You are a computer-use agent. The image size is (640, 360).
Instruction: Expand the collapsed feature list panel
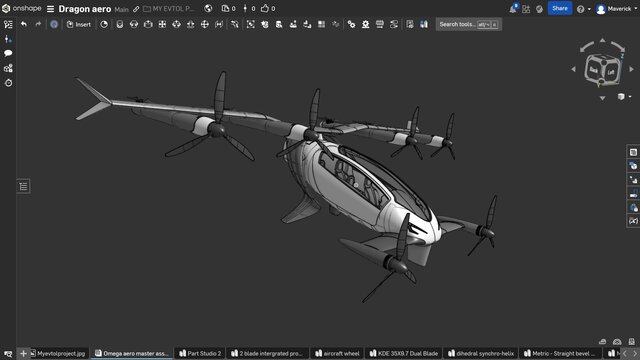pos(23,187)
